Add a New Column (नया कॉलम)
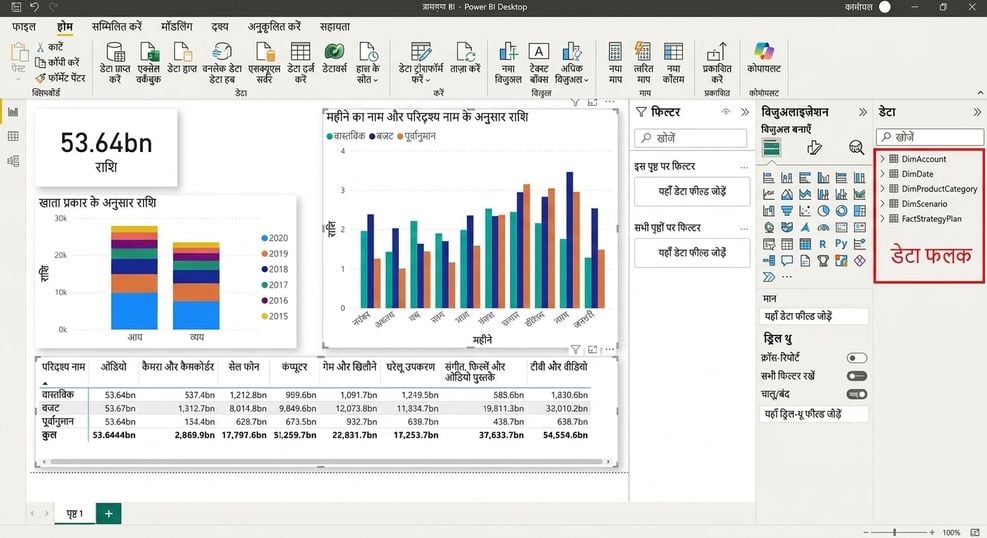Viewport: 987px width, 538px height. [x=673, y=62]
